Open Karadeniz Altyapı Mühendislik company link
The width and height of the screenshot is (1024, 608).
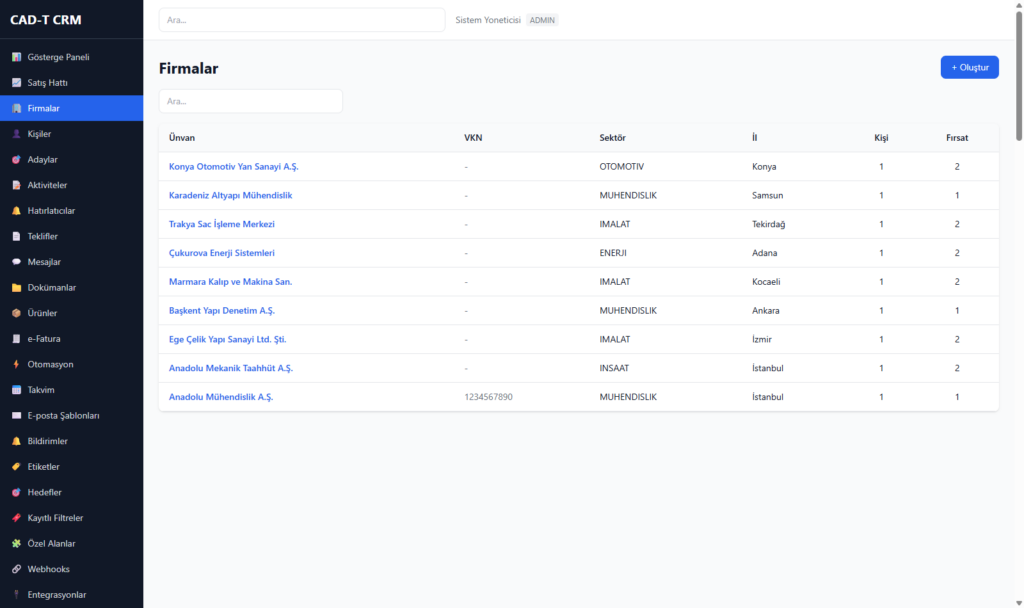pyautogui.click(x=231, y=195)
